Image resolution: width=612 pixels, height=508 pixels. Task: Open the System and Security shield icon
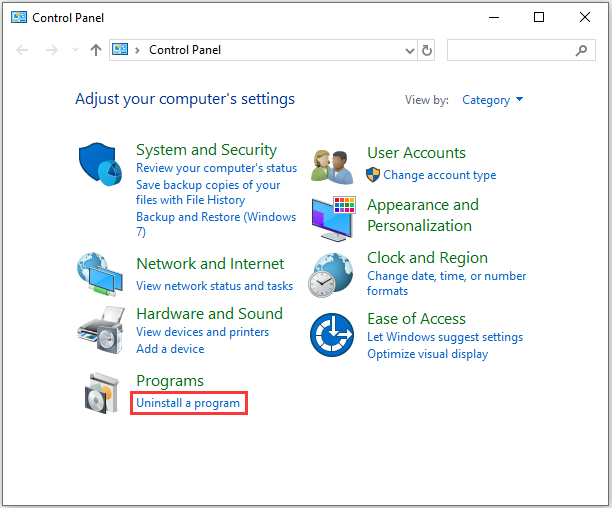coord(100,164)
